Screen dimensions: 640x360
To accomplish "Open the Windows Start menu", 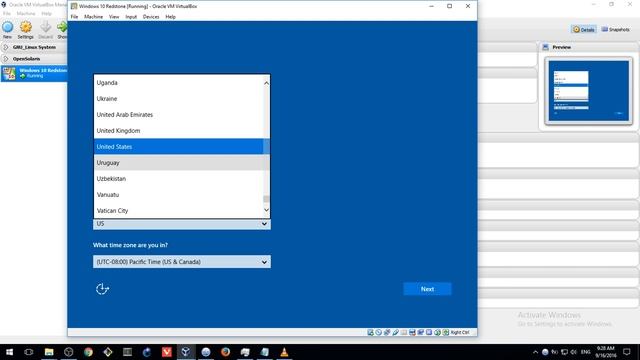I will (x=9, y=352).
